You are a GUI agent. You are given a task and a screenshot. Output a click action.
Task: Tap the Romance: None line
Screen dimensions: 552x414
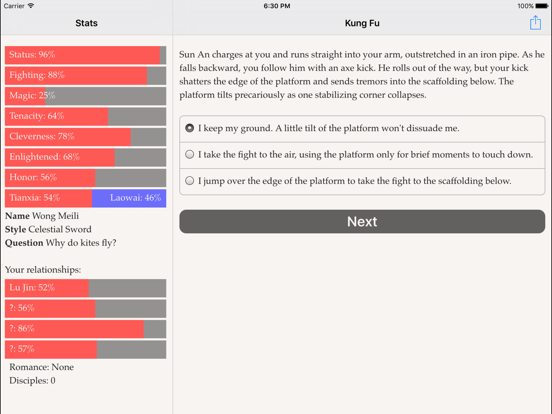click(x=42, y=367)
